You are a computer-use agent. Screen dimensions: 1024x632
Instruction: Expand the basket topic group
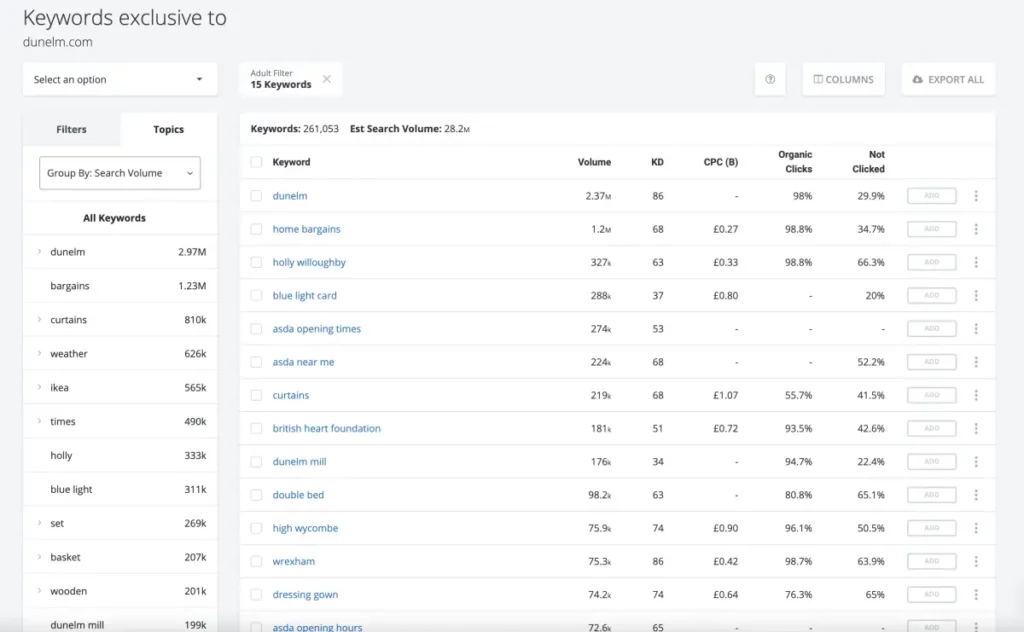[x=39, y=557]
